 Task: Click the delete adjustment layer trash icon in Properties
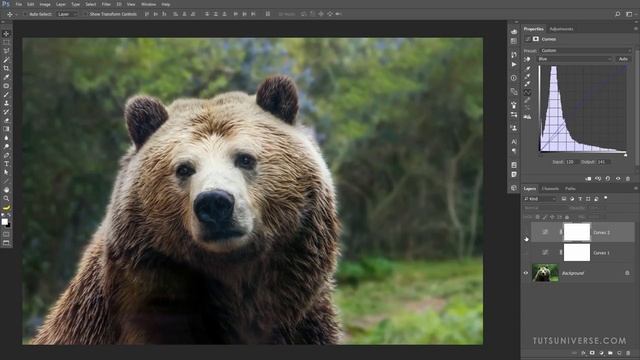pos(628,179)
